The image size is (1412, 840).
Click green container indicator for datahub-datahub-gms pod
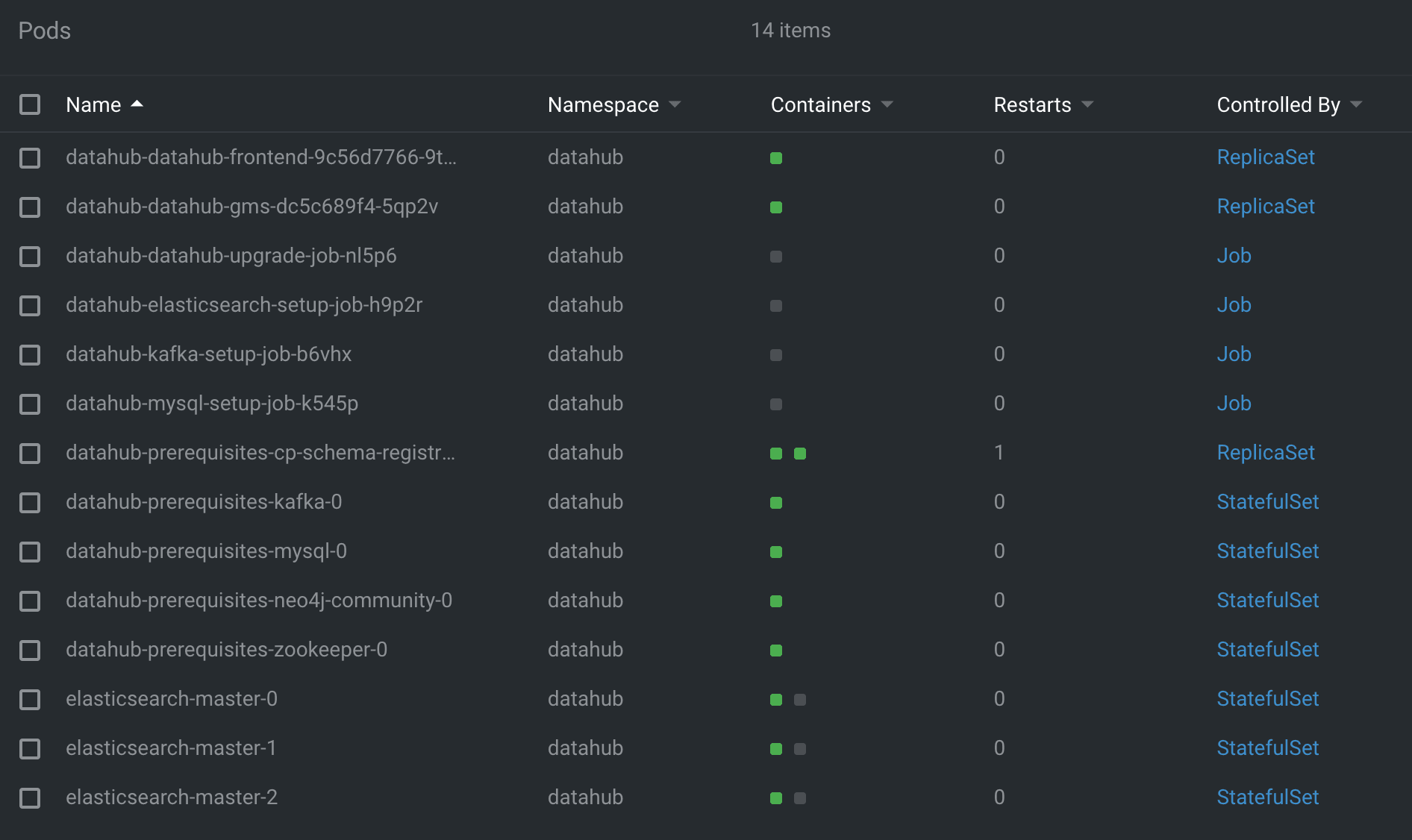(x=776, y=207)
